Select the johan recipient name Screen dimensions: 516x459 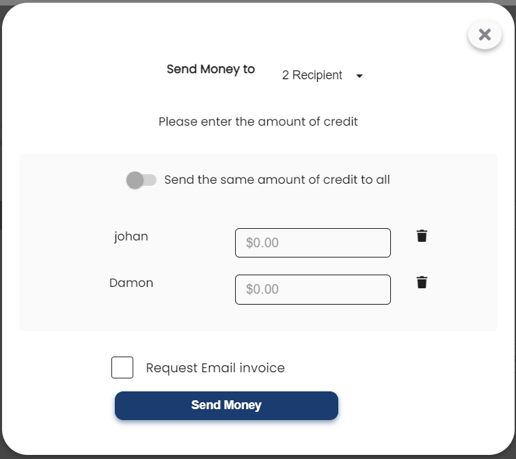pyautogui.click(x=131, y=237)
